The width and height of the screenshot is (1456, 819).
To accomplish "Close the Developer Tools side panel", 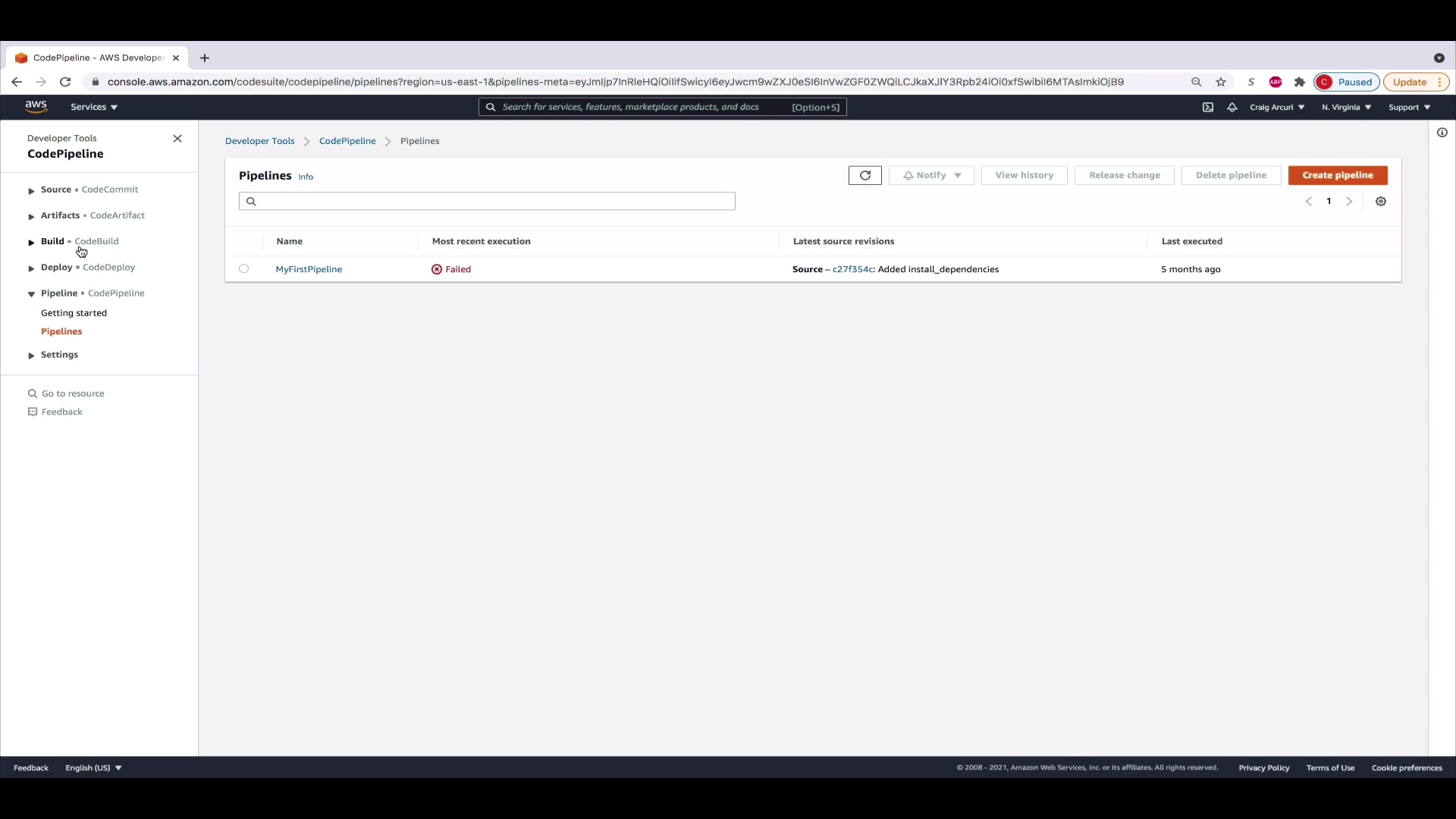I will (x=177, y=139).
